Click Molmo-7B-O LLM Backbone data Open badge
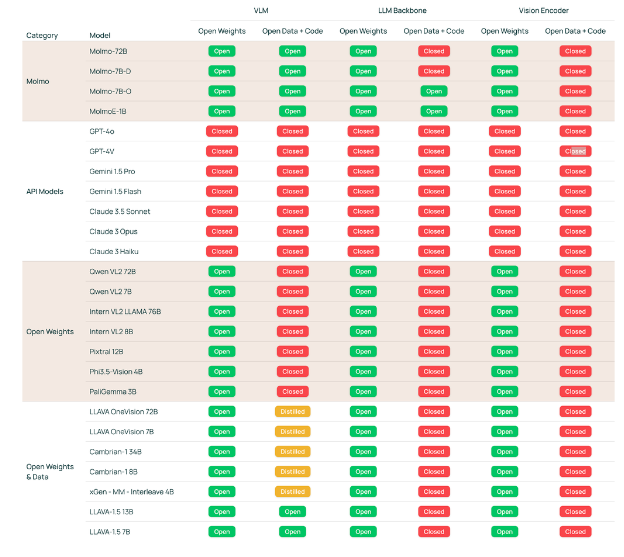 (434, 91)
